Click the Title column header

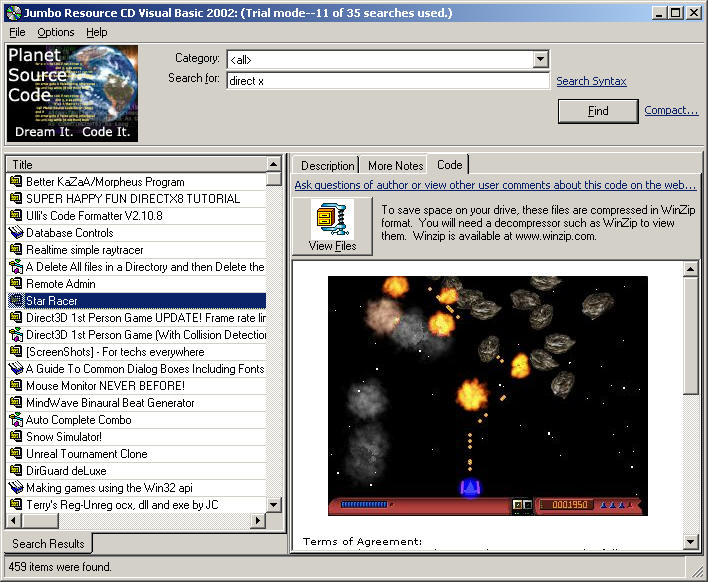[136, 164]
